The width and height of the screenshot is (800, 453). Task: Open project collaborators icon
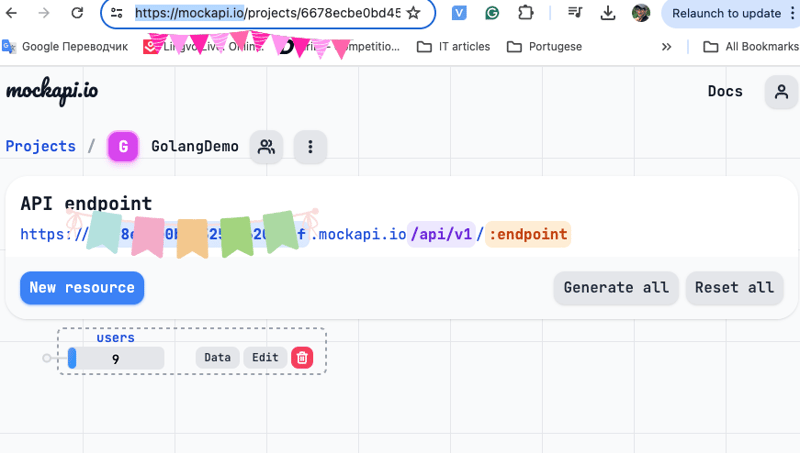[266, 147]
